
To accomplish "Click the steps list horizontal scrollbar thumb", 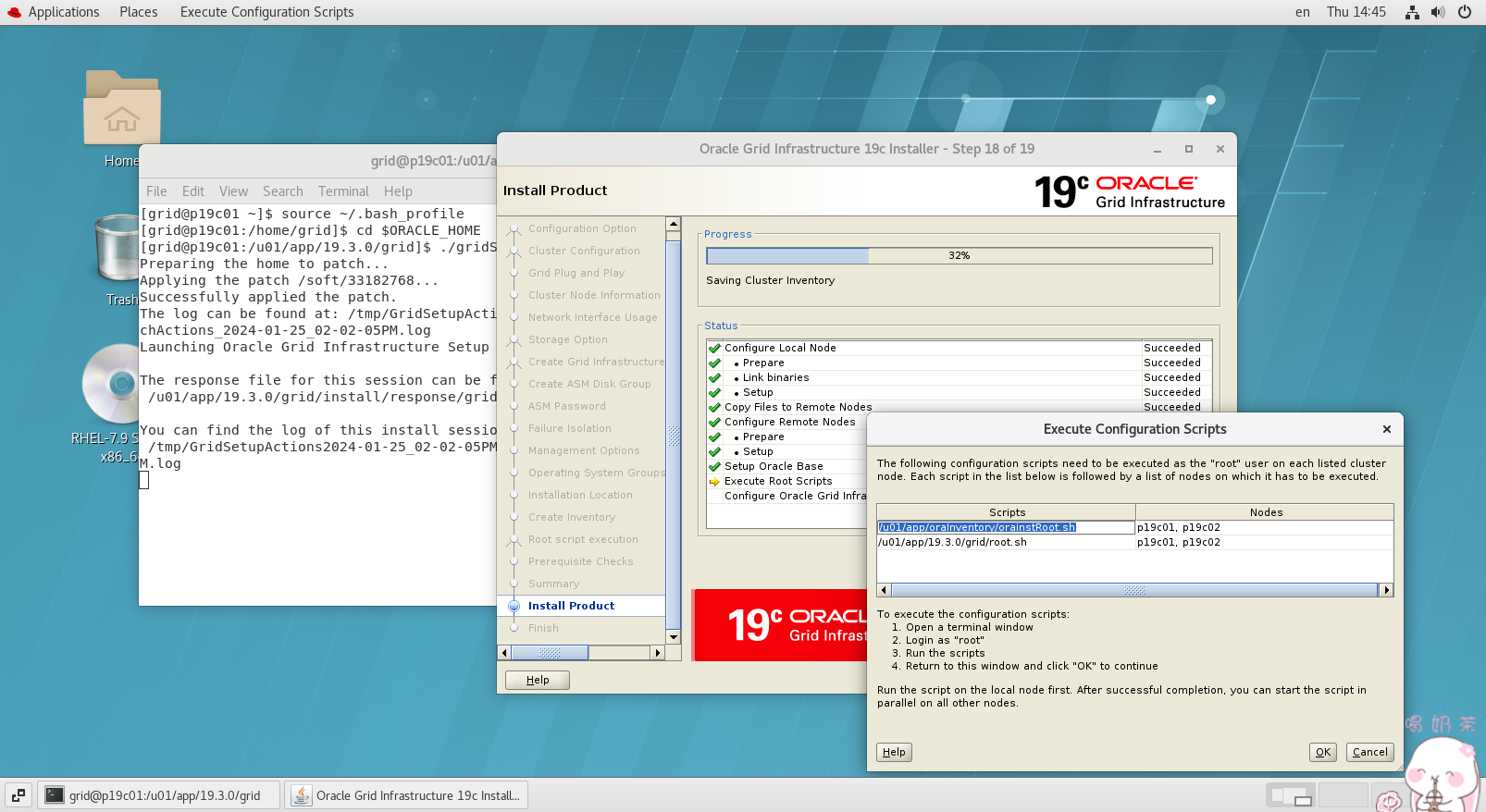I will tap(550, 653).
